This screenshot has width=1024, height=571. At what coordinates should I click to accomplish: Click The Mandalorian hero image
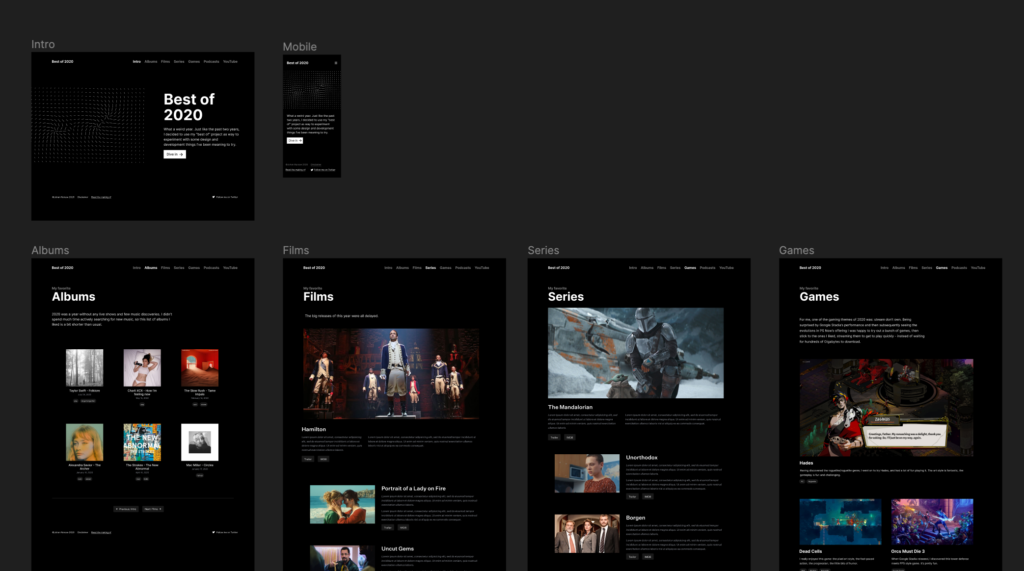635,353
